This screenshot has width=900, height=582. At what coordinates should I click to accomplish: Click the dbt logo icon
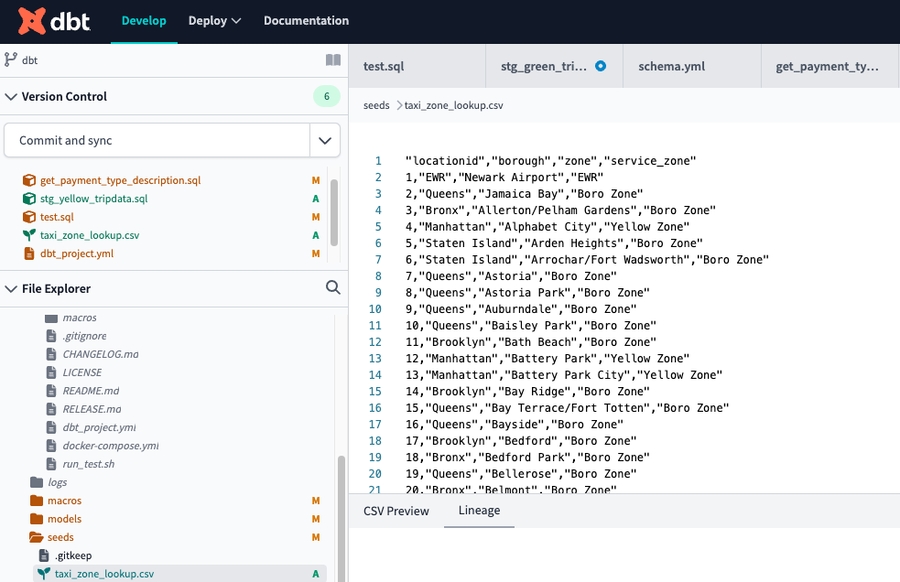[33, 20]
